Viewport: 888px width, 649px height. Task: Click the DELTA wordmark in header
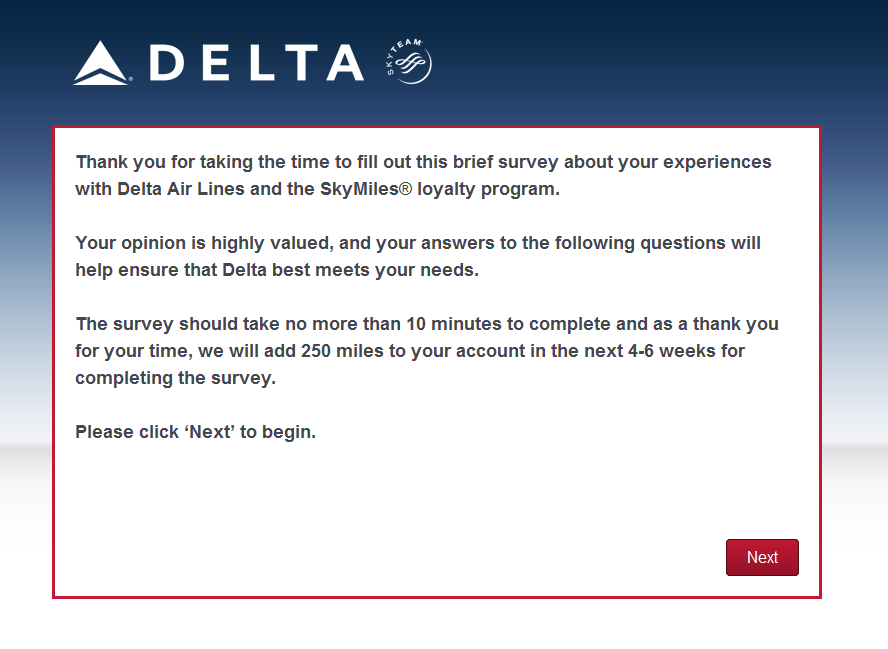257,63
